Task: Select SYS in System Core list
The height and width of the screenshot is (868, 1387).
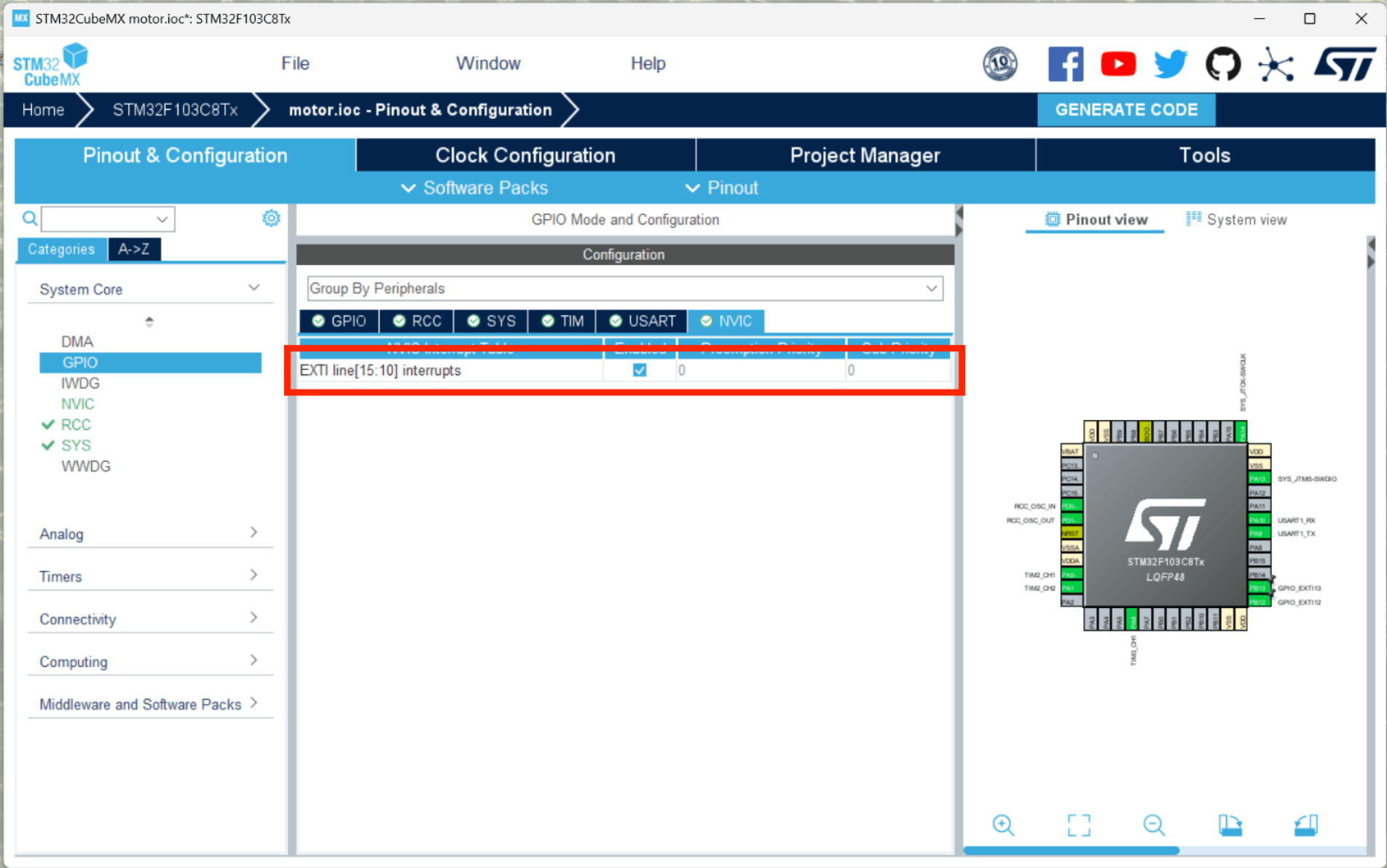Action: (76, 446)
